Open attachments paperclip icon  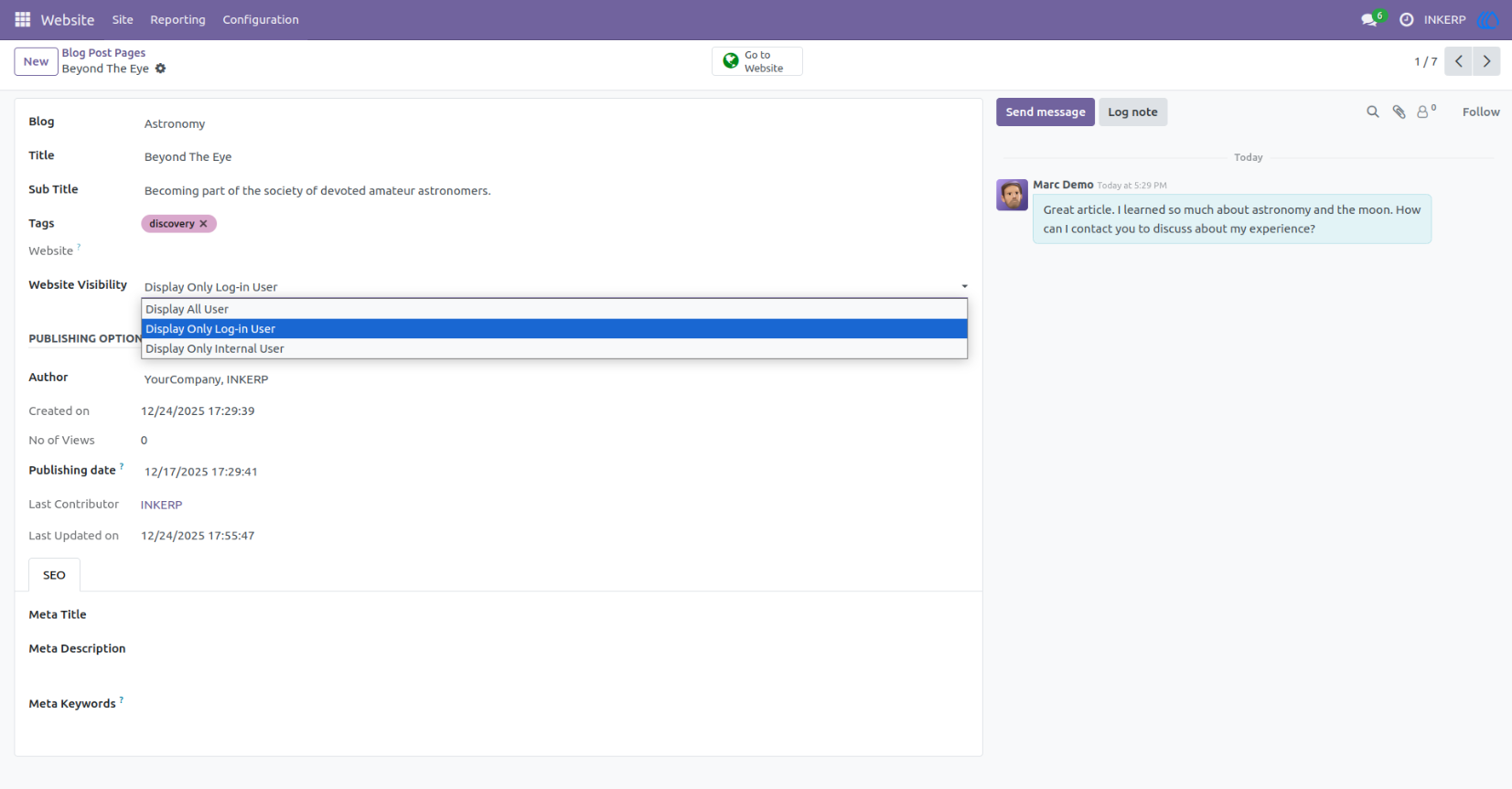[1399, 112]
